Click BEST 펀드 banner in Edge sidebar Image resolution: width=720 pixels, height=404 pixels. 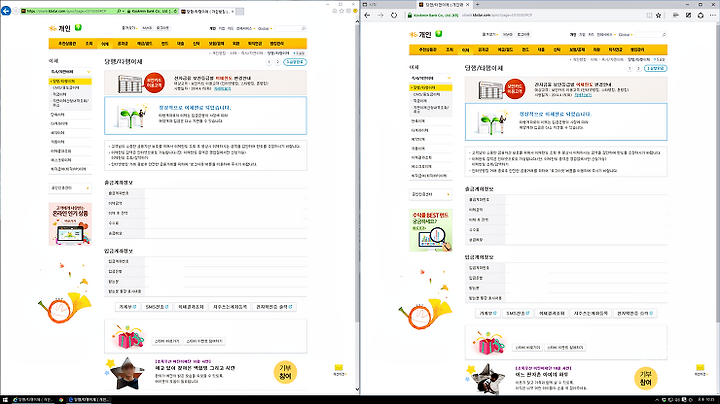(x=431, y=230)
